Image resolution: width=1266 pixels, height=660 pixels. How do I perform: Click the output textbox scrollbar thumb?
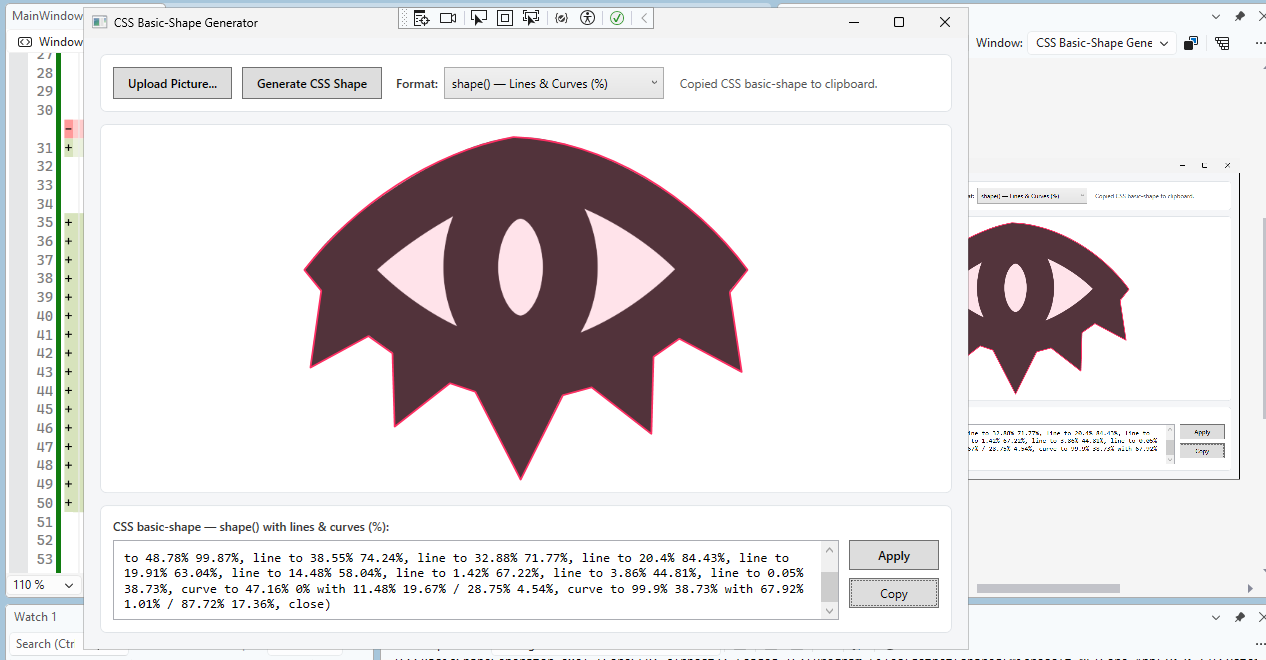830,587
